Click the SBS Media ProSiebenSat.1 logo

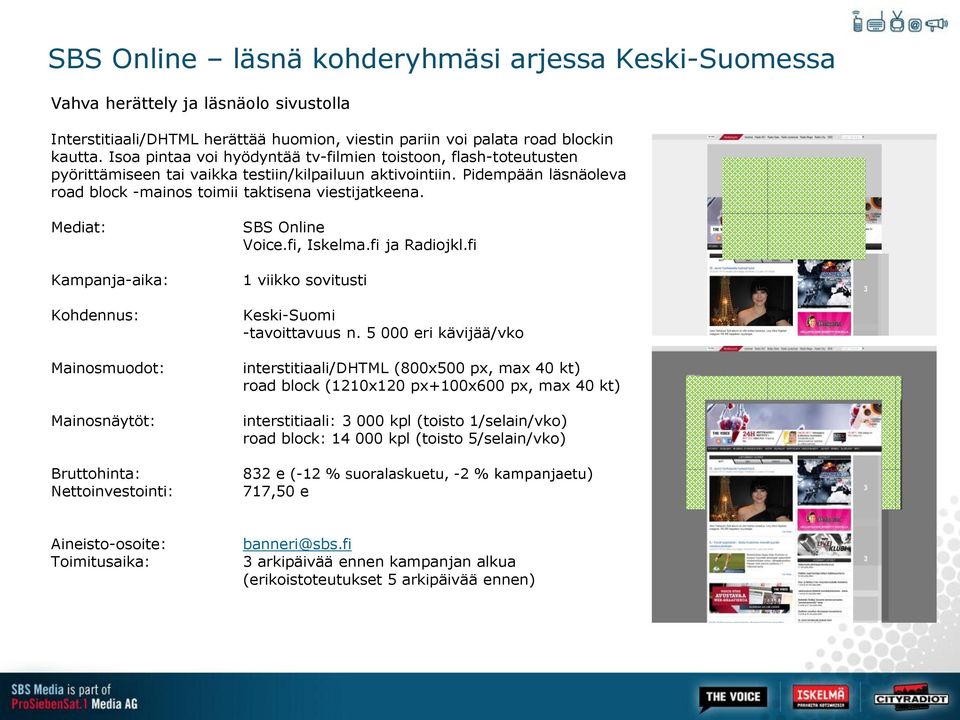[74, 697]
